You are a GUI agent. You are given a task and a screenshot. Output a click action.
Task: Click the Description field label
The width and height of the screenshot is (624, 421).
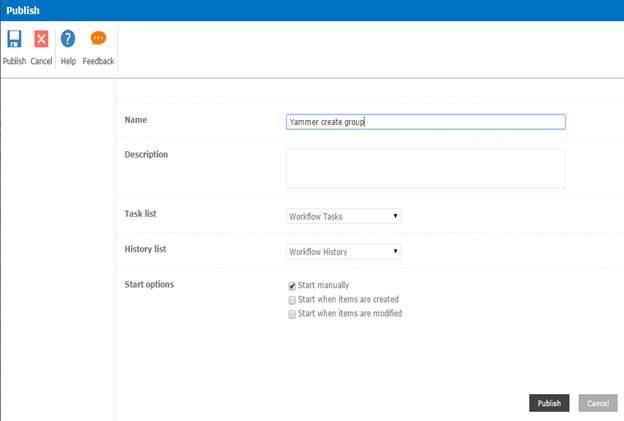(146, 154)
